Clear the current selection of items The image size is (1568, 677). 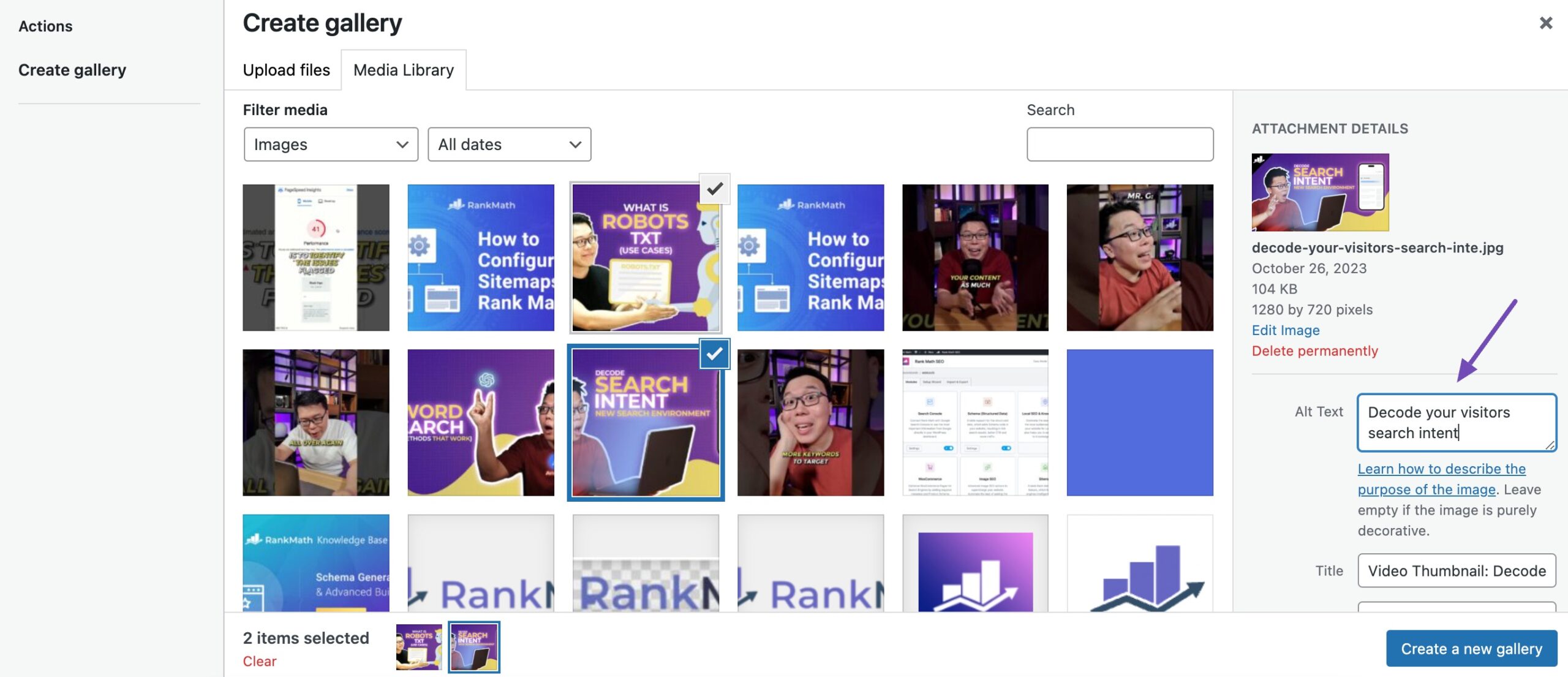[x=259, y=661]
